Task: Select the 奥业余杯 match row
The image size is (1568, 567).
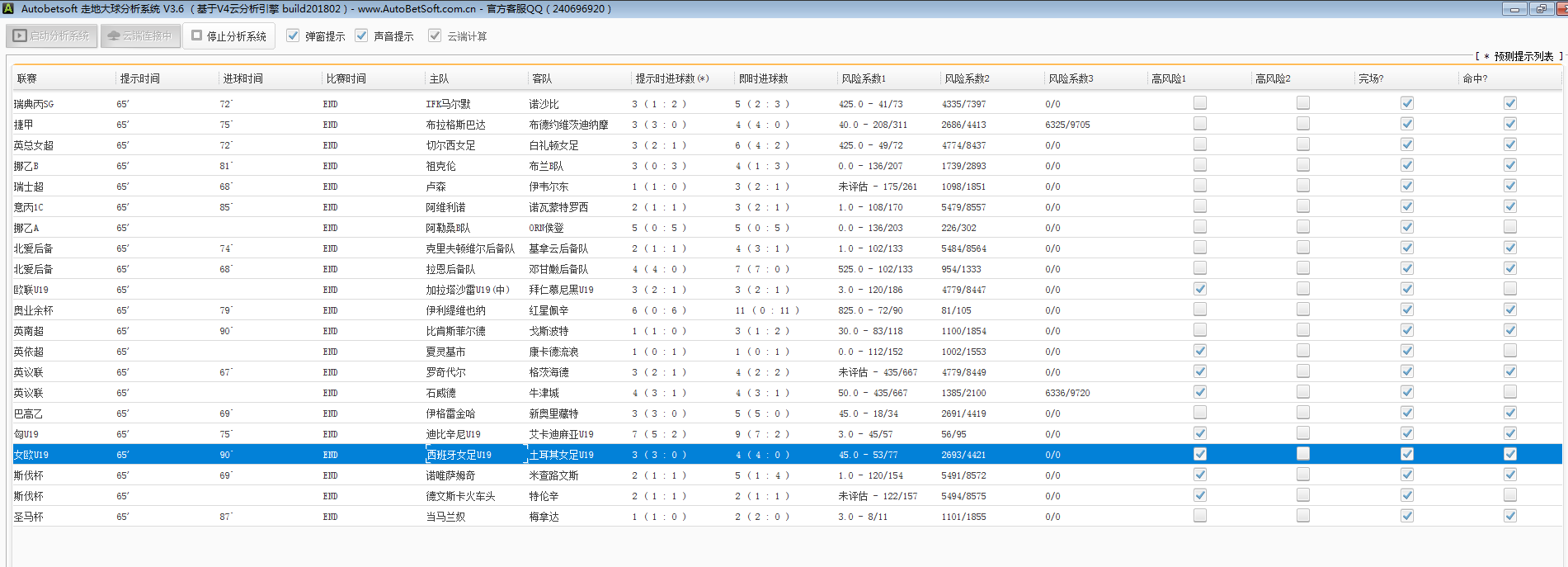Action: 33,310
